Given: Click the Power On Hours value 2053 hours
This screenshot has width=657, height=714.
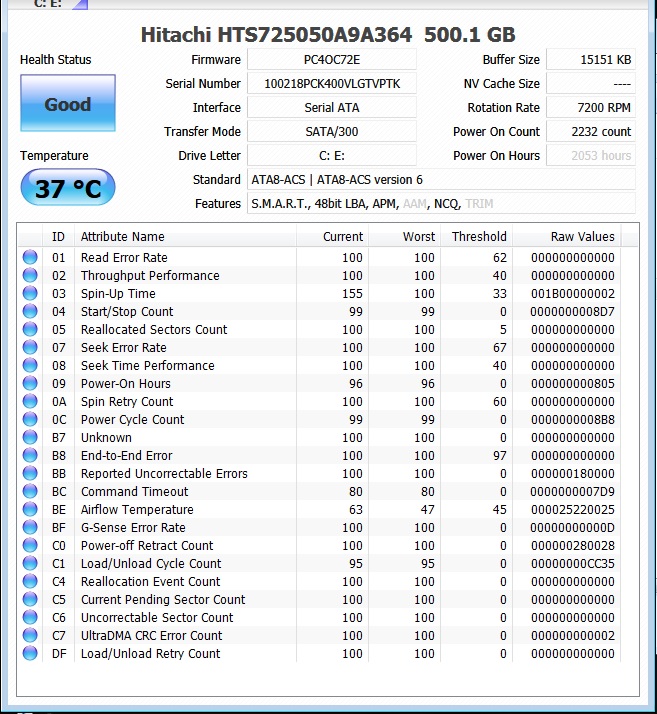Looking at the screenshot, I should (x=591, y=156).
